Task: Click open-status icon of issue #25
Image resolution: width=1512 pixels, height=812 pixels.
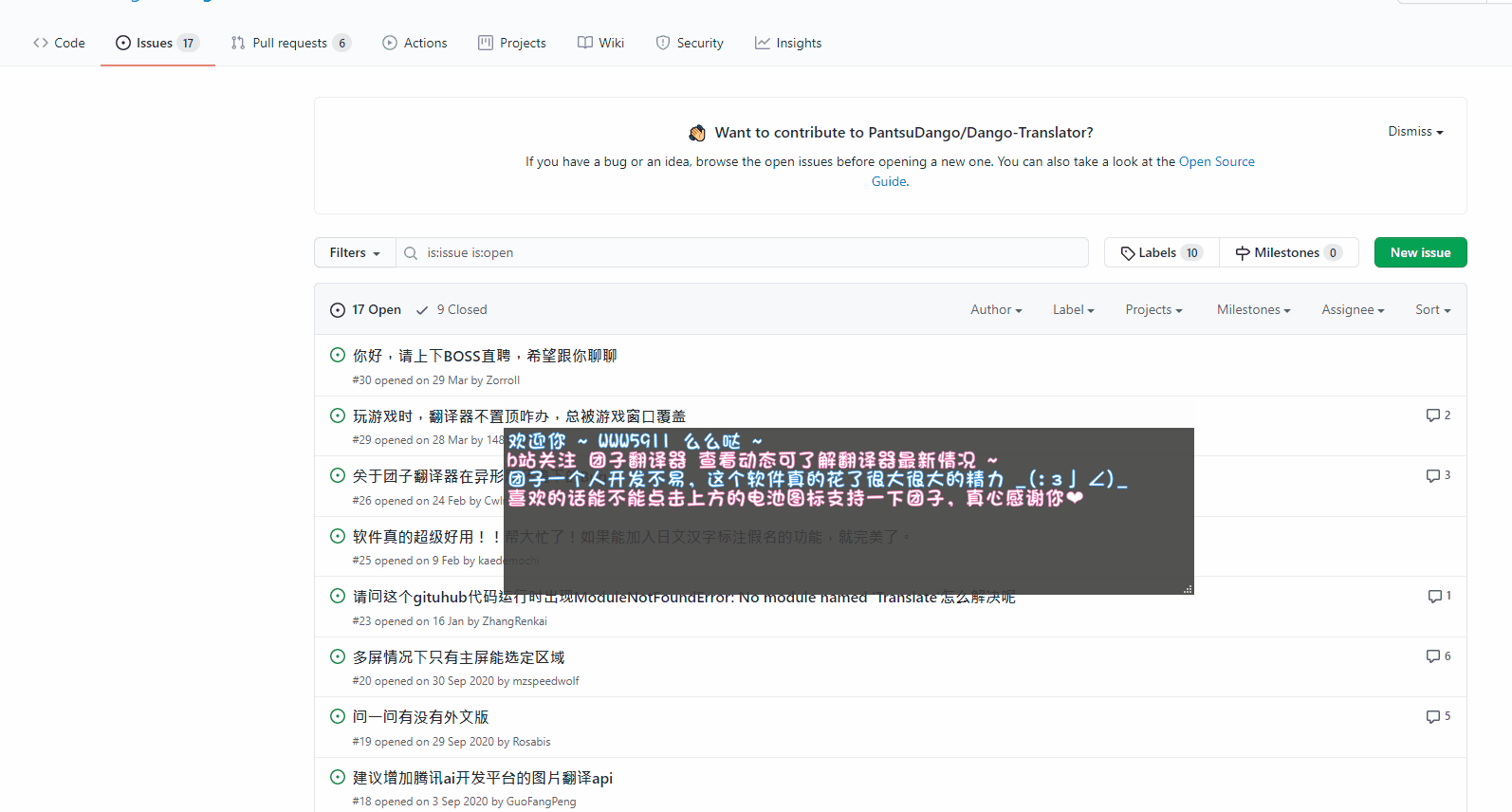Action: [x=338, y=536]
